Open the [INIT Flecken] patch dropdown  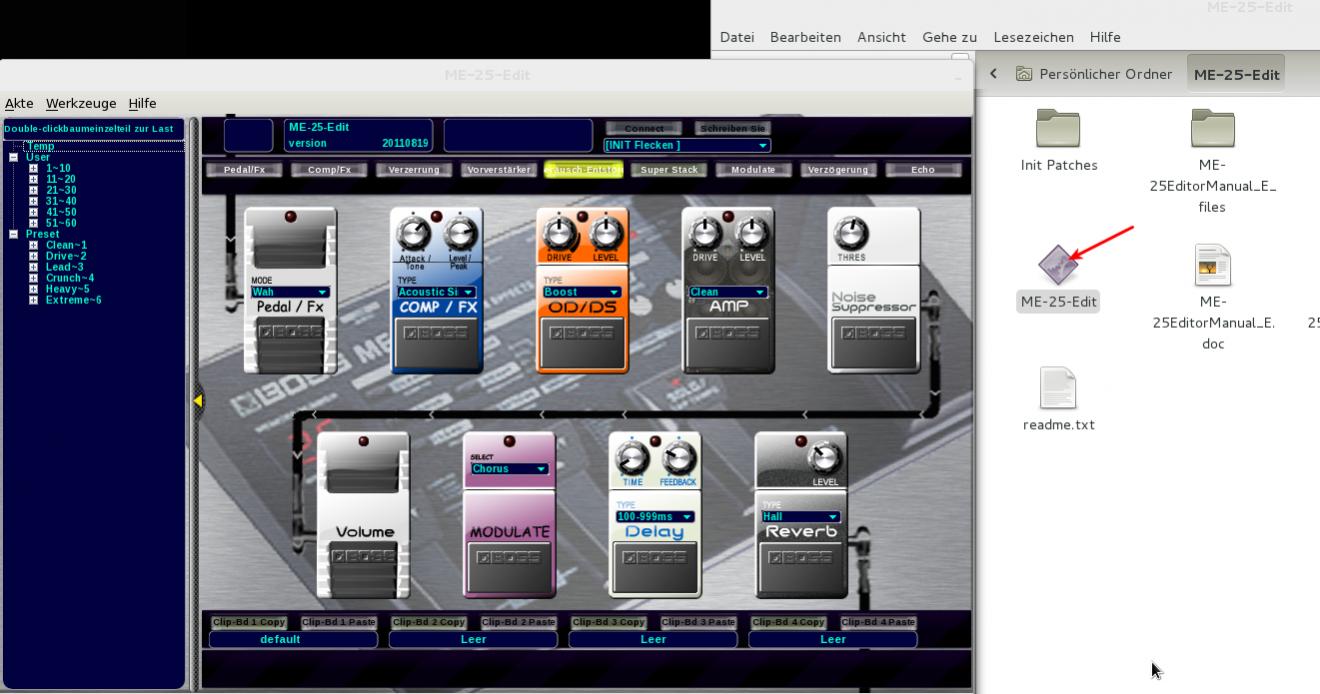tap(686, 145)
